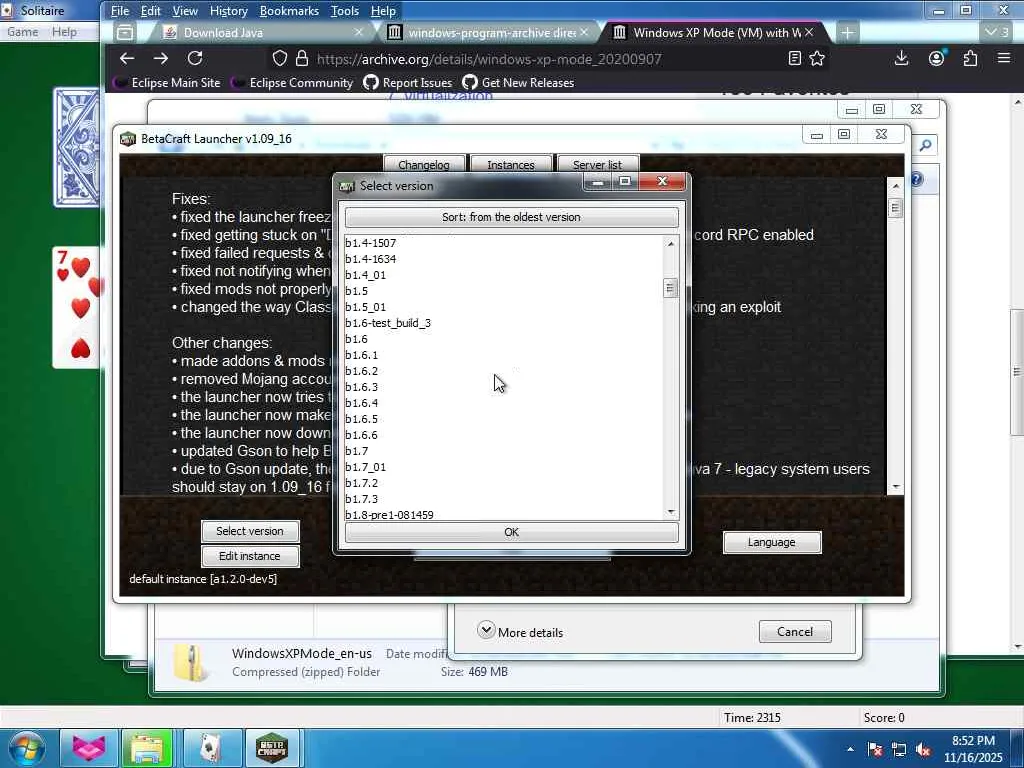Click the Select version button in BetaCraft
Image resolution: width=1024 pixels, height=768 pixels.
point(250,531)
